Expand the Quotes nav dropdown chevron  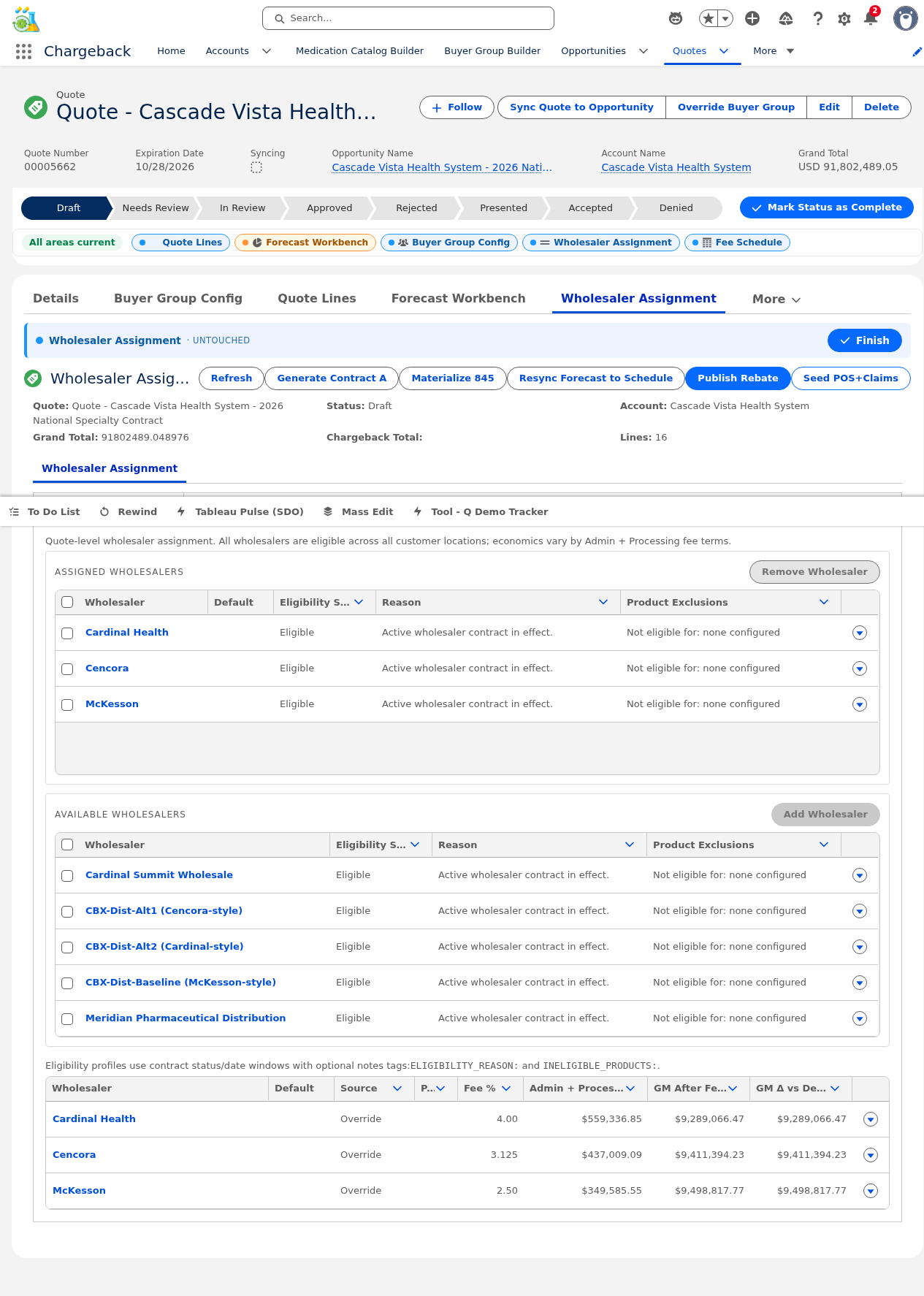coord(724,51)
